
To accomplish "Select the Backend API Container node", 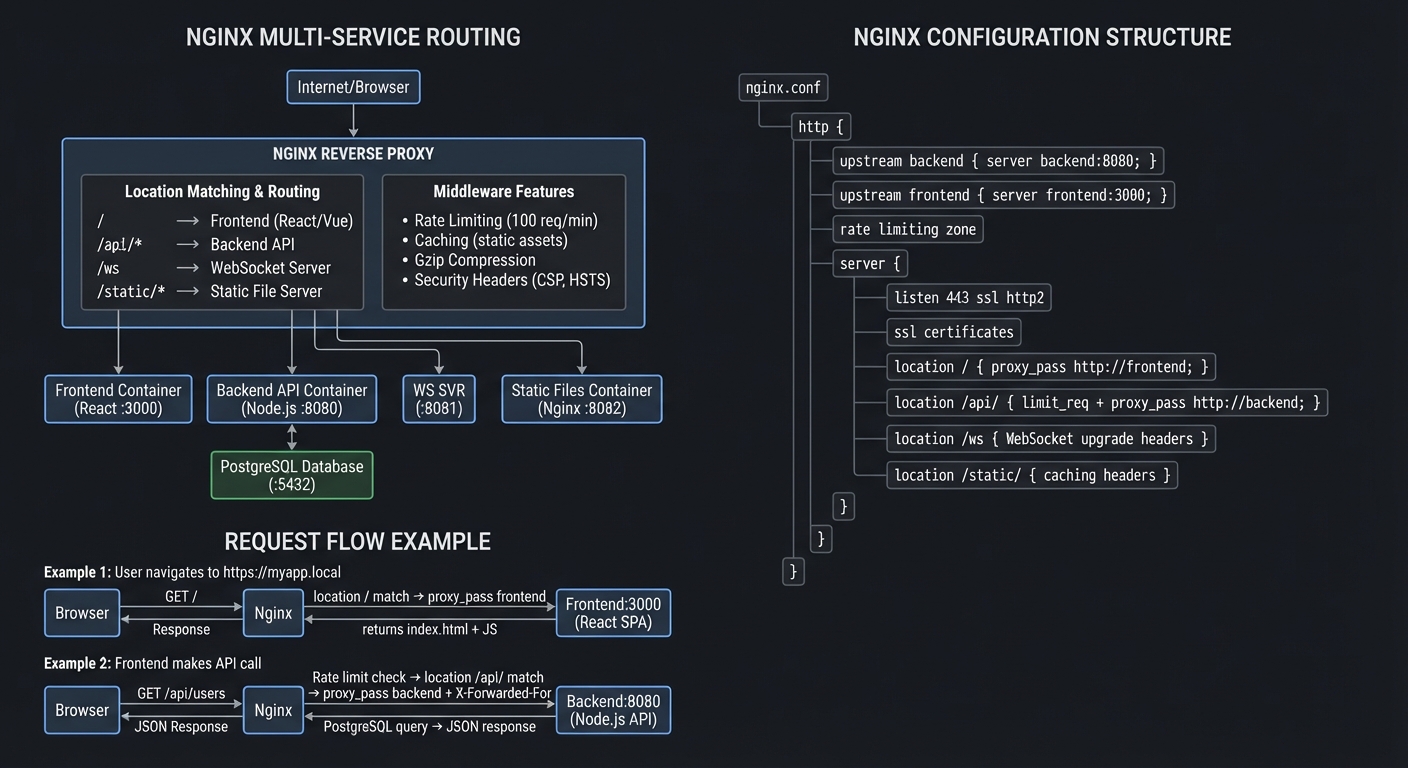I will pyautogui.click(x=291, y=399).
